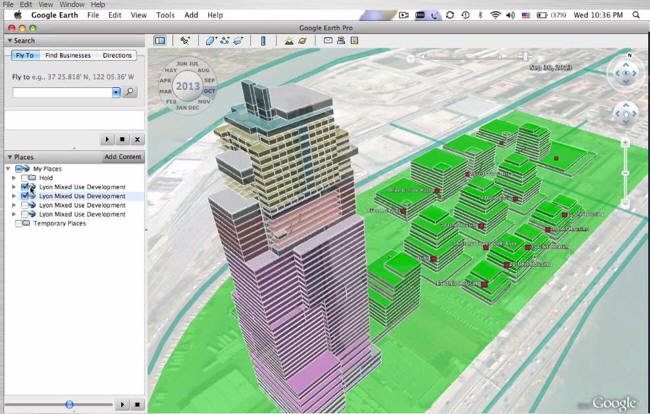Open the View menu in Google Earth menu bar

tap(138, 15)
